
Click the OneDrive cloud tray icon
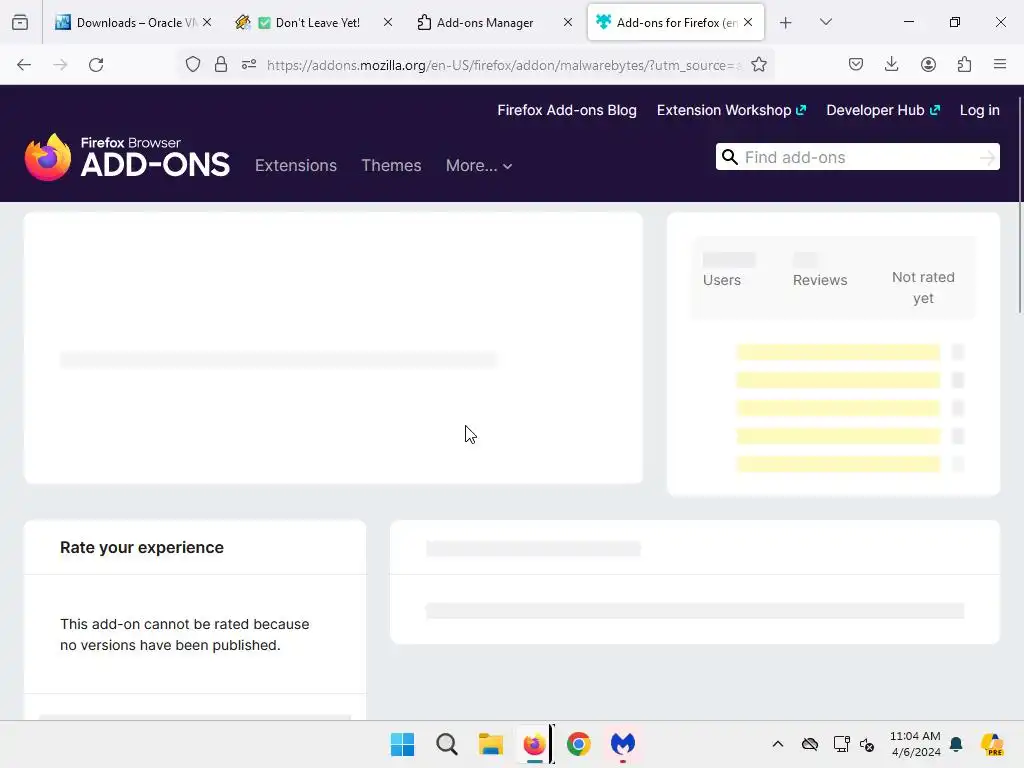click(x=810, y=744)
